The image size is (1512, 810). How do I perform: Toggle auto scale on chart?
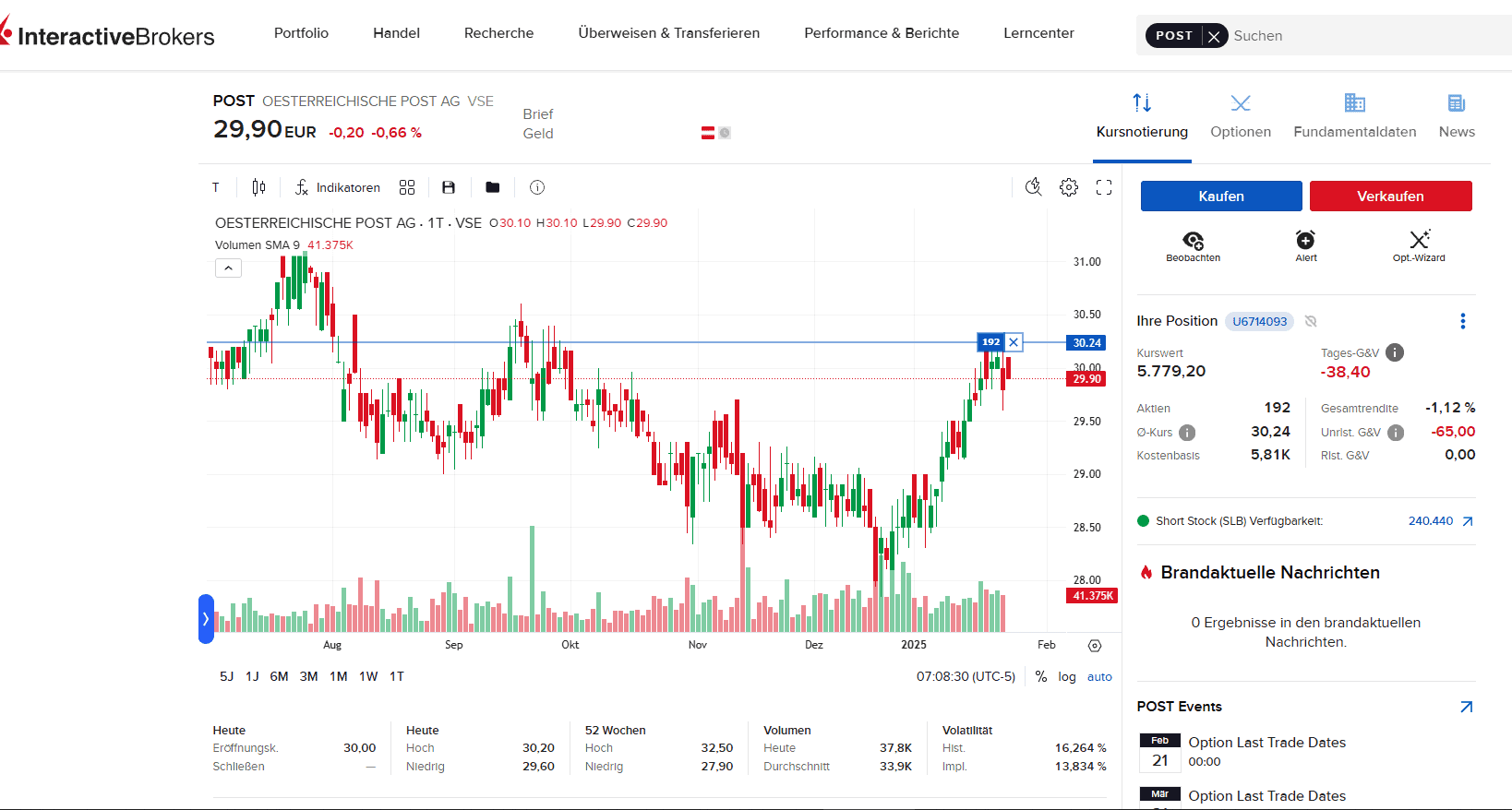click(x=1099, y=676)
